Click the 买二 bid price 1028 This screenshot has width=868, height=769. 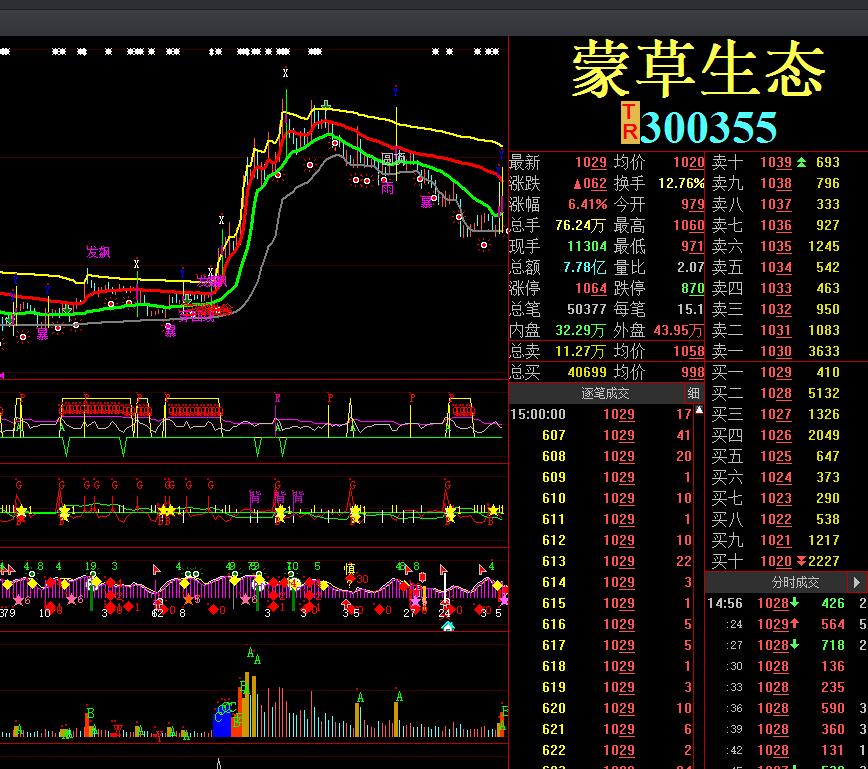click(776, 394)
